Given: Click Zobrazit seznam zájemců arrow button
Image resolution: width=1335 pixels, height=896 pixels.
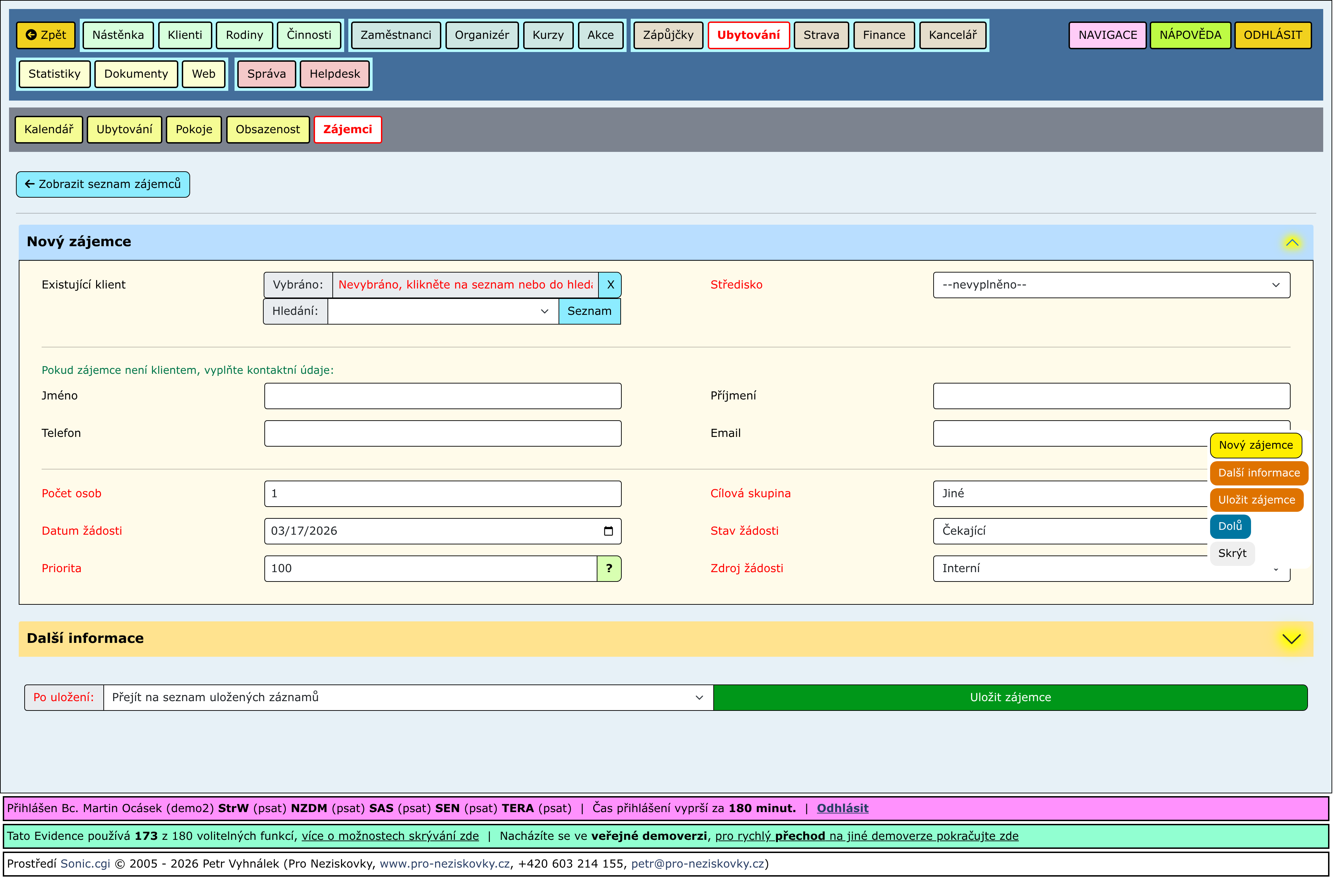Looking at the screenshot, I should [103, 184].
